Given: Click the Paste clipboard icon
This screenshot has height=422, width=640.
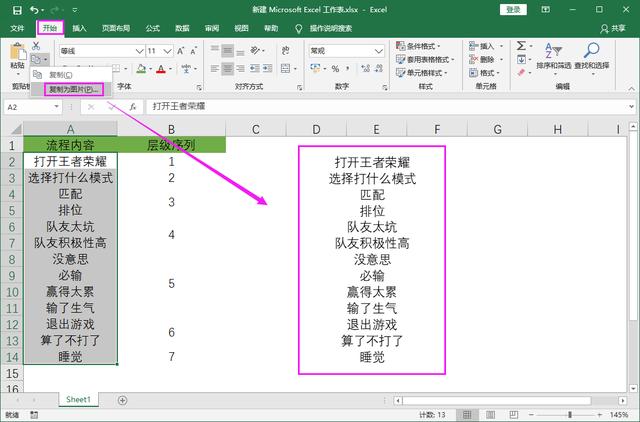Looking at the screenshot, I should (18, 52).
